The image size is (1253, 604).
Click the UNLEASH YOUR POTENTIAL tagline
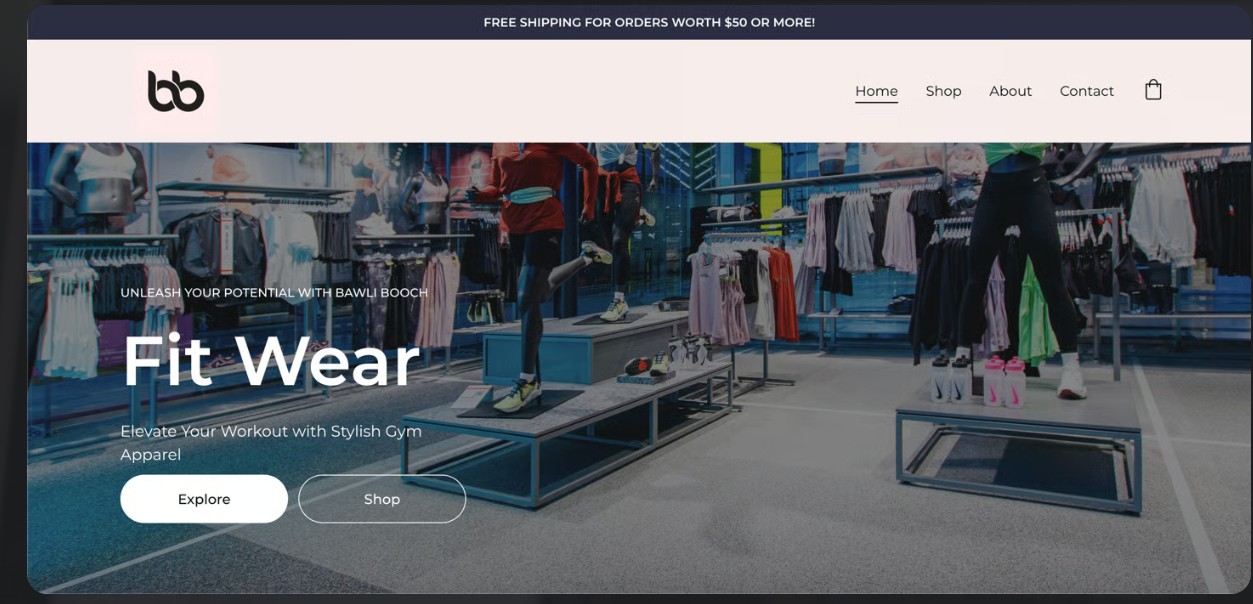click(272, 293)
